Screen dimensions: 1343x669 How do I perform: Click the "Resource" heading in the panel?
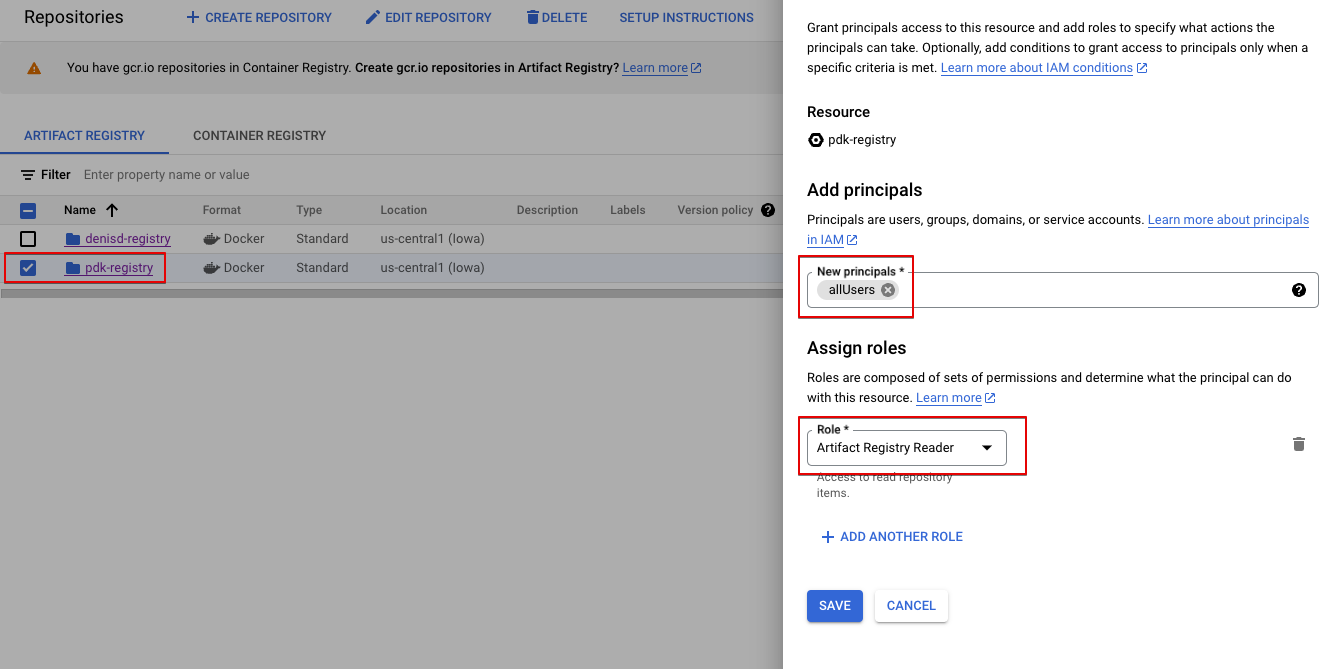[839, 112]
